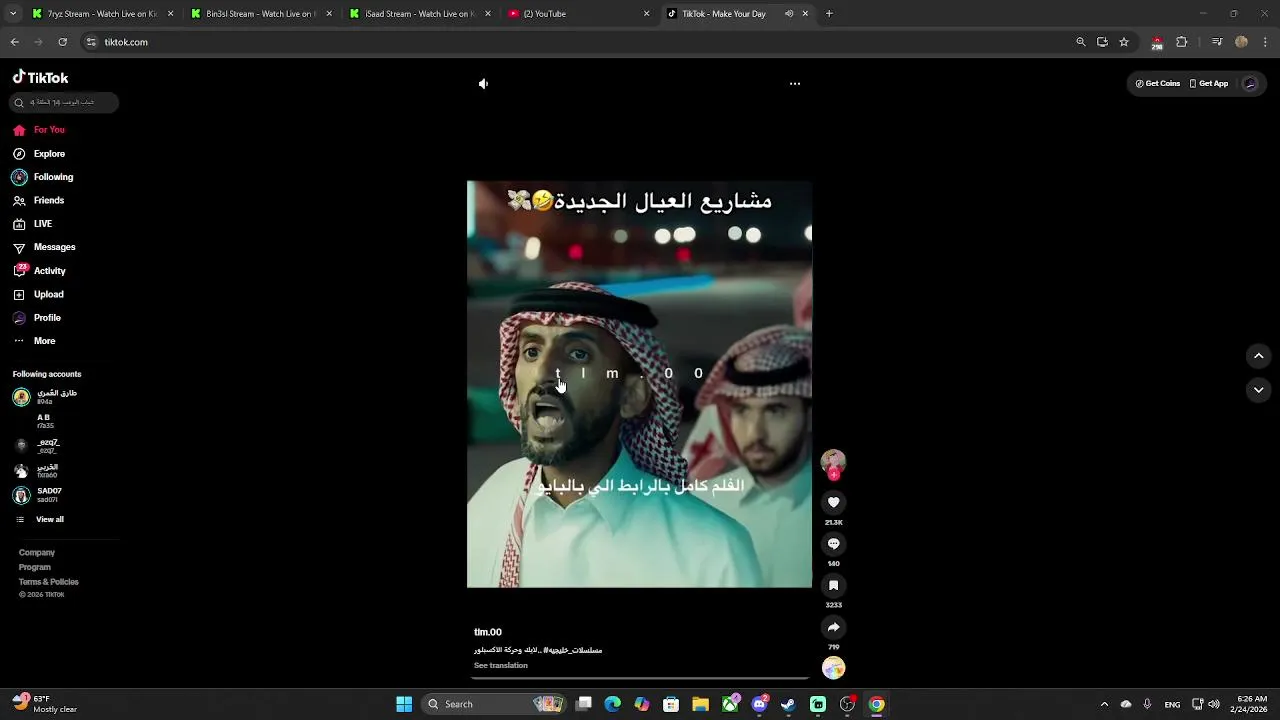Open the tab search dropdown arrow
Image resolution: width=1280 pixels, height=720 pixels.
pyautogui.click(x=12, y=14)
